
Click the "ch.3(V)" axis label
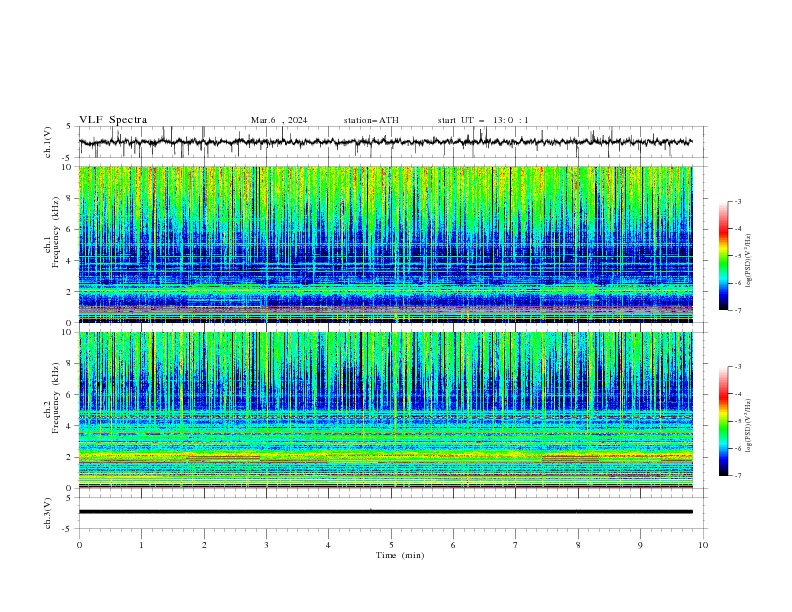48,513
